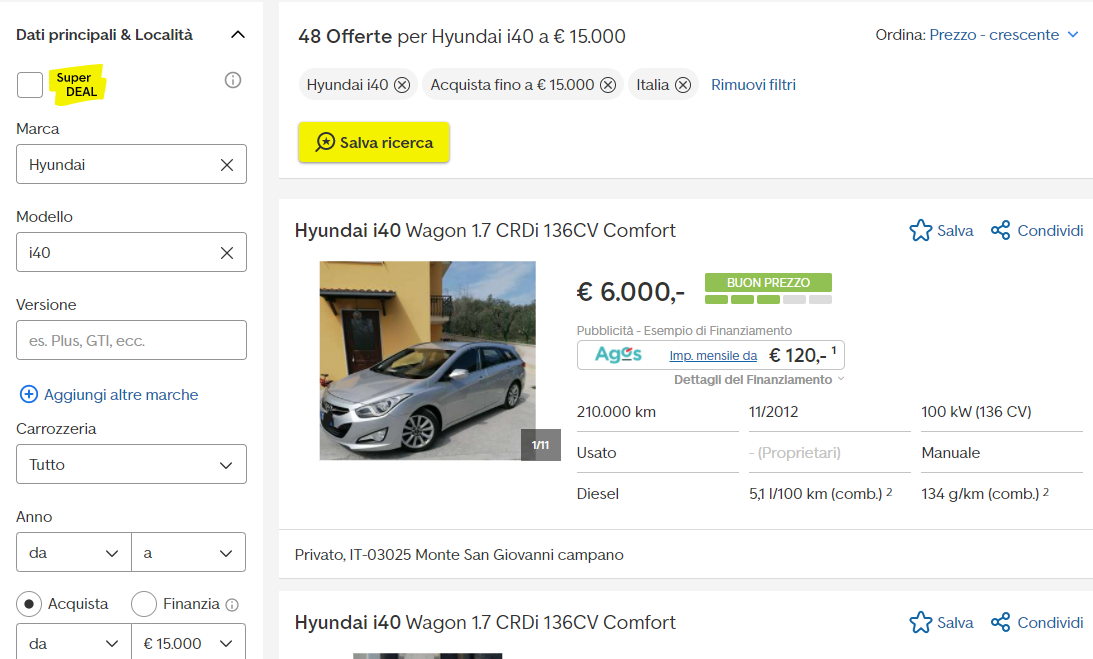Viewport: 1093px width, 659px height.
Task: Click the Versione text input field
Action: coord(131,341)
